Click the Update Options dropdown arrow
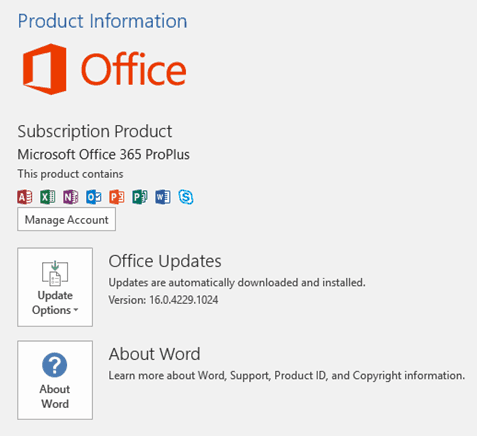The width and height of the screenshot is (477, 436). point(76,310)
